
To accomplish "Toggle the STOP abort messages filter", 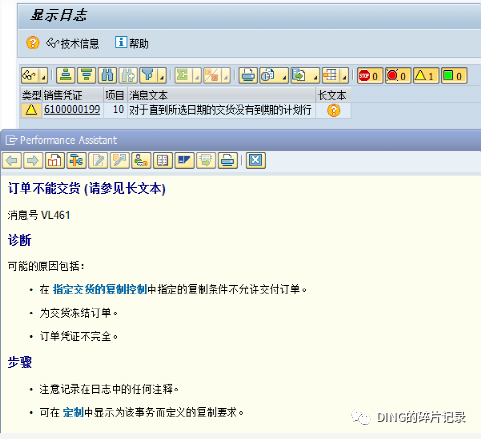I will [x=370, y=75].
